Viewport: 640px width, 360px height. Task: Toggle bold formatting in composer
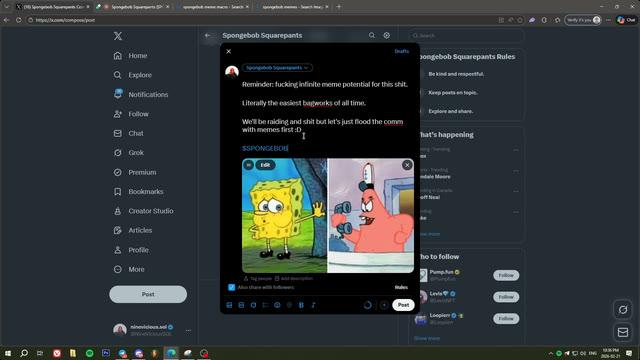(301, 305)
